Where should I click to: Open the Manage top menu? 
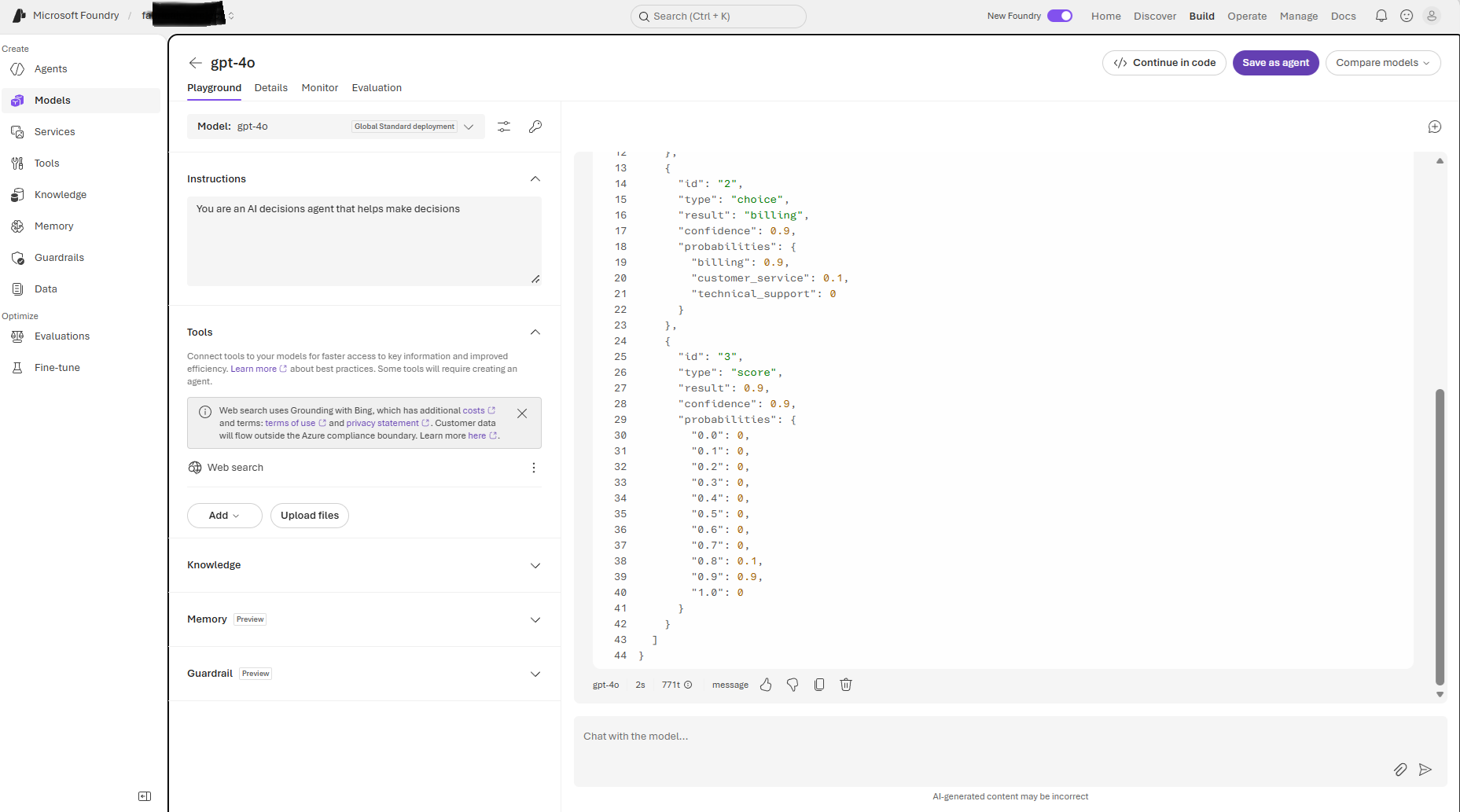[x=1299, y=16]
